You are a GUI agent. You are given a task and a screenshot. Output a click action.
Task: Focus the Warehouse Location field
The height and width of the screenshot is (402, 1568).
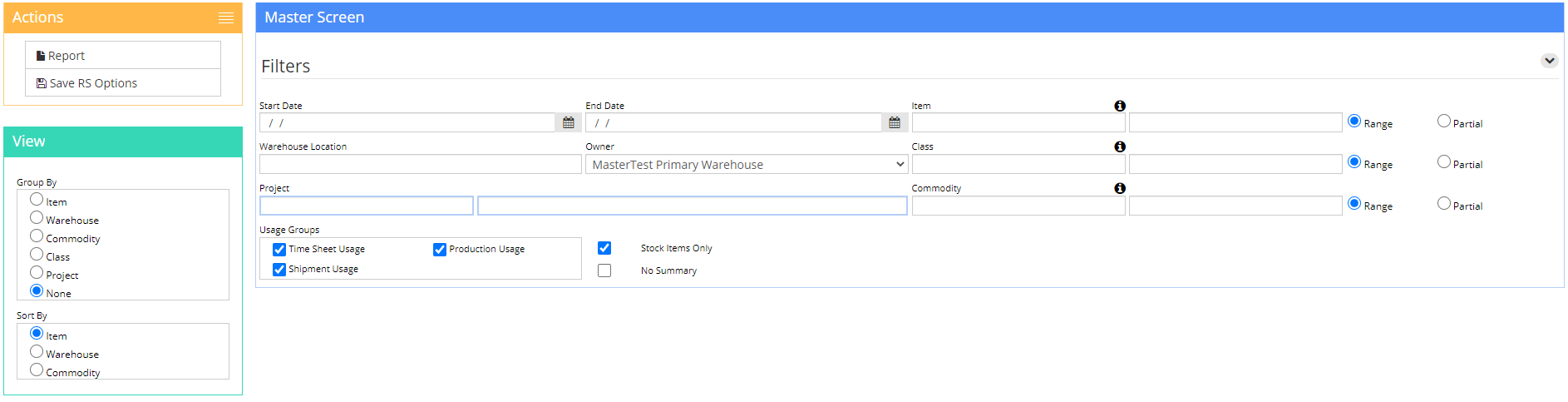[x=421, y=164]
